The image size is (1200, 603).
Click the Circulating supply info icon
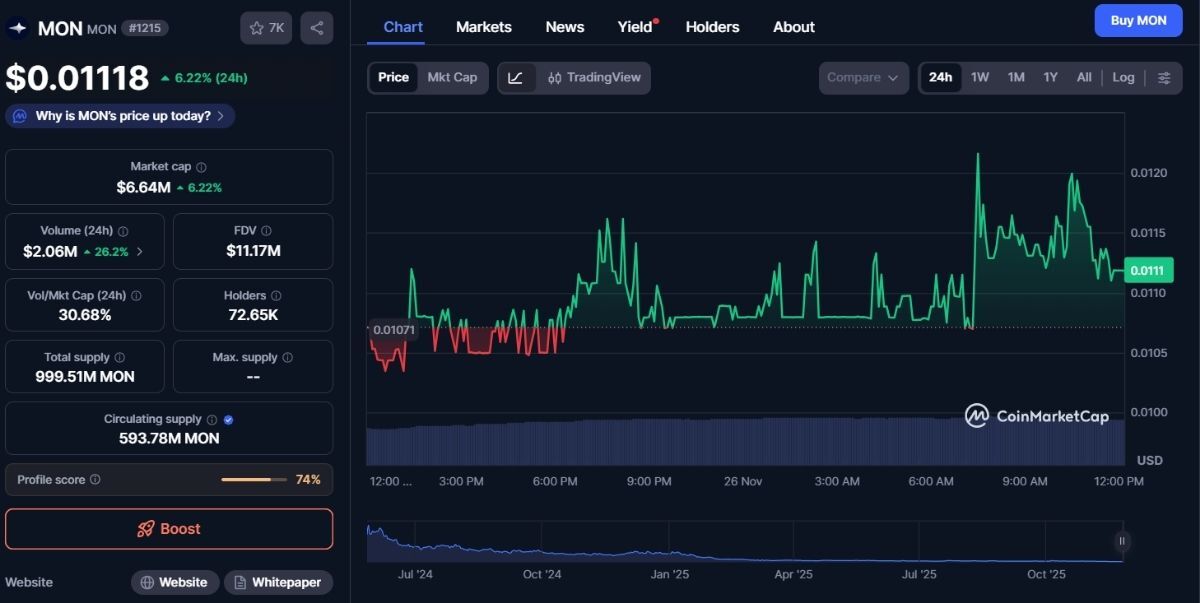pos(211,420)
